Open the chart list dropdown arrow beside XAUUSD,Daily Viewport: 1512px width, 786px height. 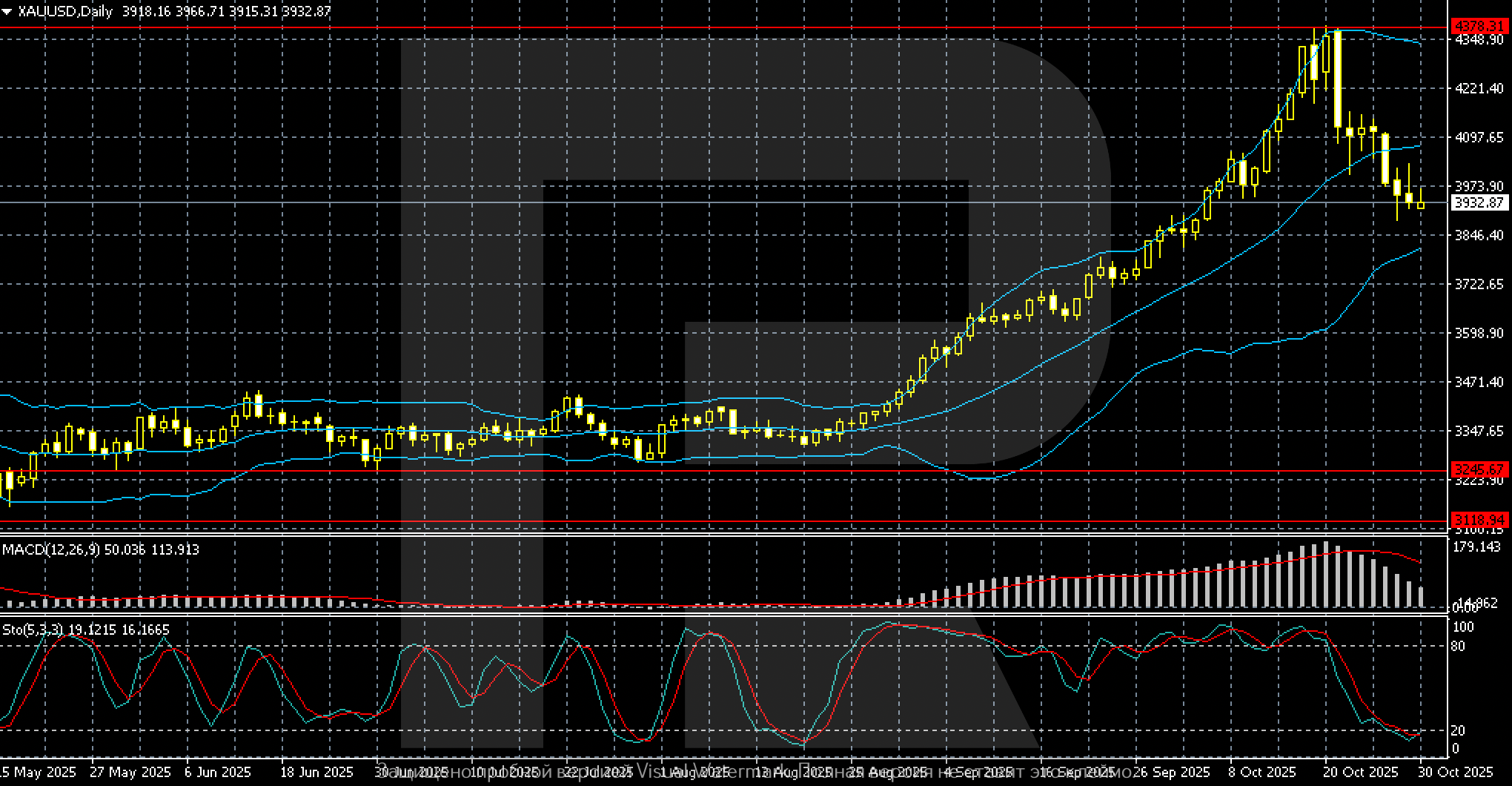point(8,11)
